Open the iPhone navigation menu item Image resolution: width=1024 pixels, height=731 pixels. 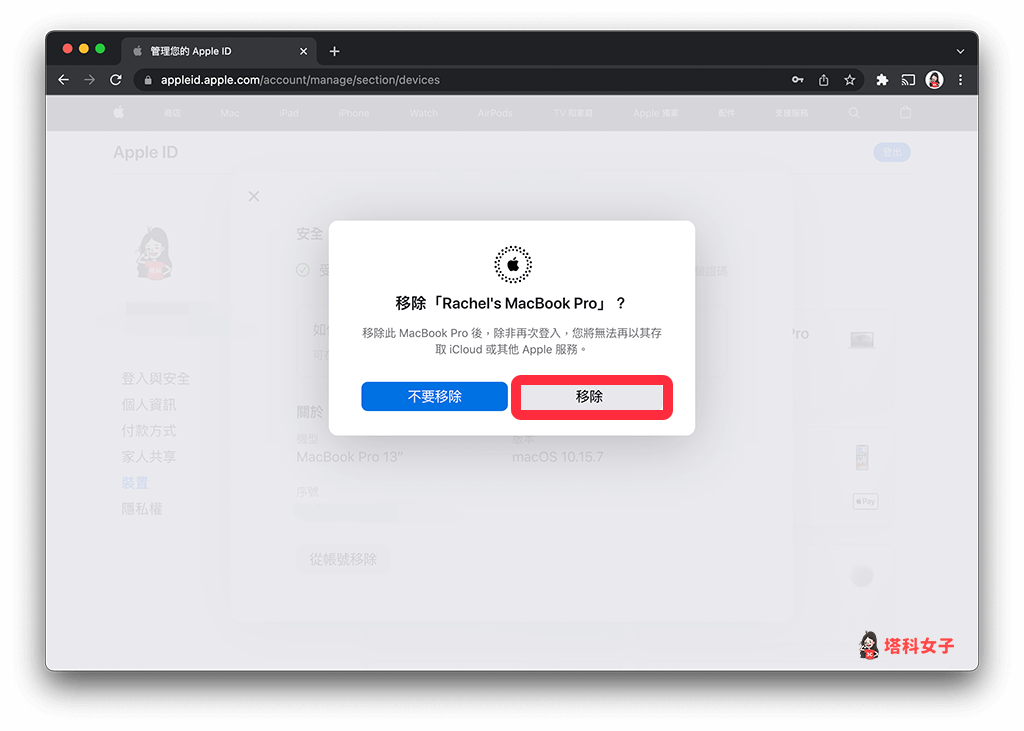[354, 113]
